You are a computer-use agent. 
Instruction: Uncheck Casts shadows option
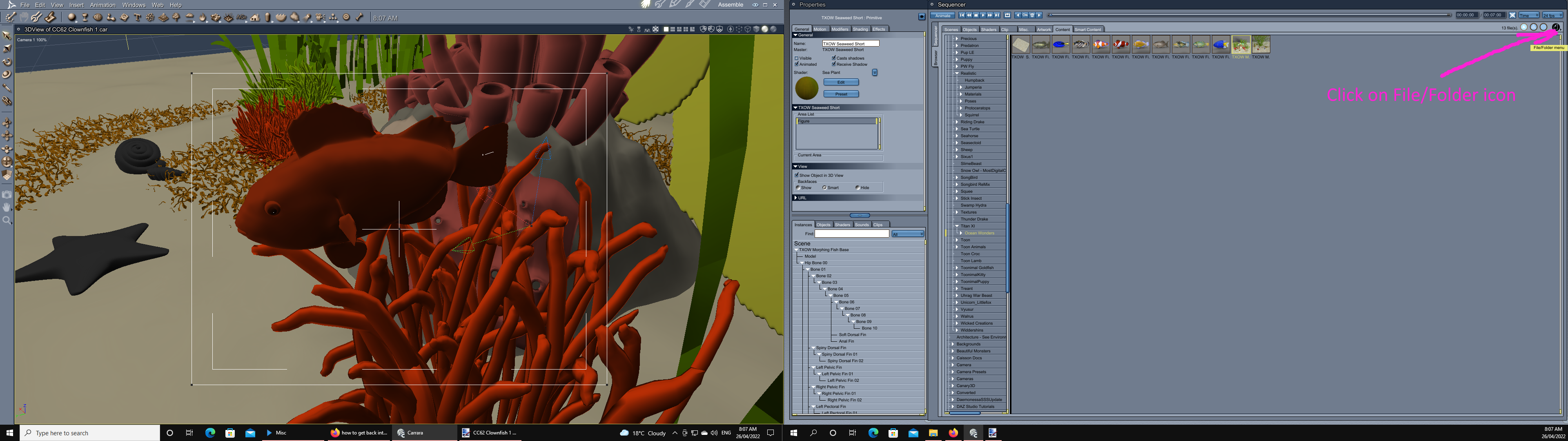[x=834, y=58]
